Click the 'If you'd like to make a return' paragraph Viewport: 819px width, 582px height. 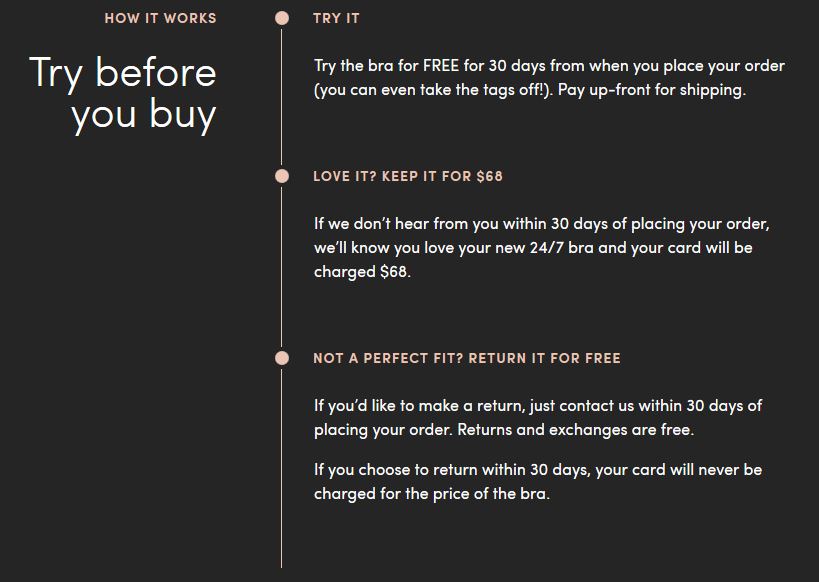[x=538, y=417]
